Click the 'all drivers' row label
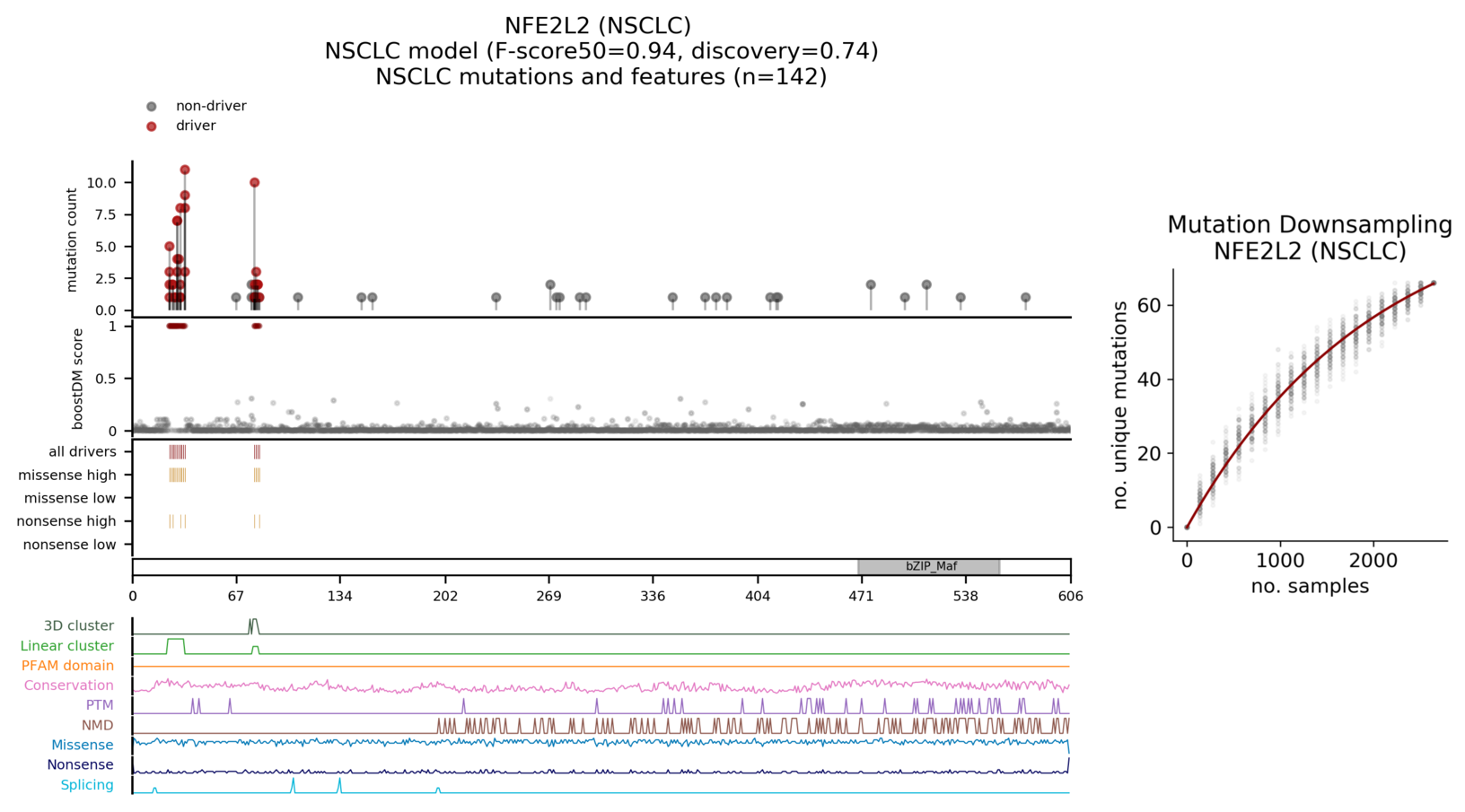Viewport: 1465px width, 812px height. click(x=83, y=452)
